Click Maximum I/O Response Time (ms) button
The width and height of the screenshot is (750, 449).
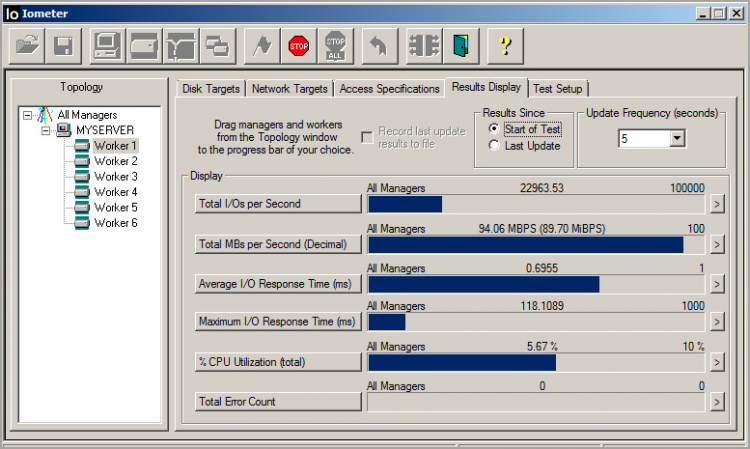click(x=278, y=321)
